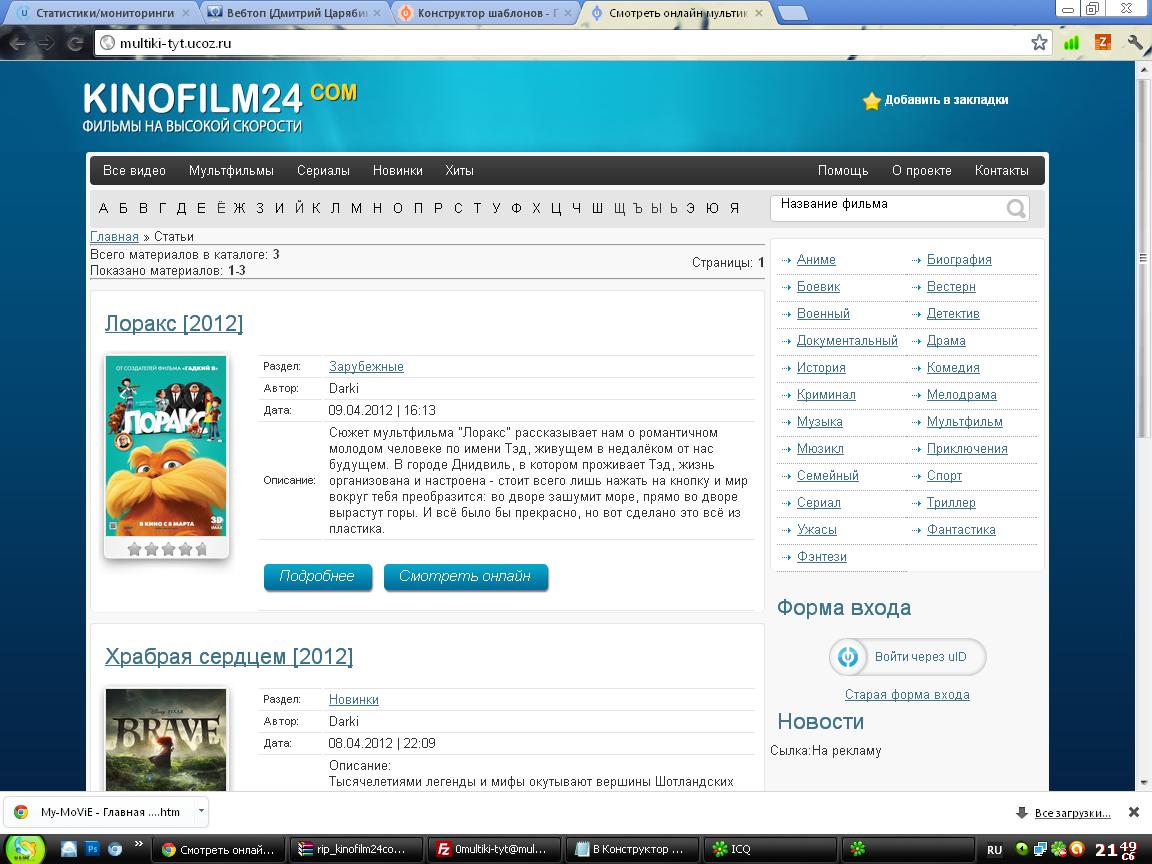Viewport: 1152px width, 864px height.
Task: Switch to the Конструктор шаблонов tab
Action: point(485,13)
